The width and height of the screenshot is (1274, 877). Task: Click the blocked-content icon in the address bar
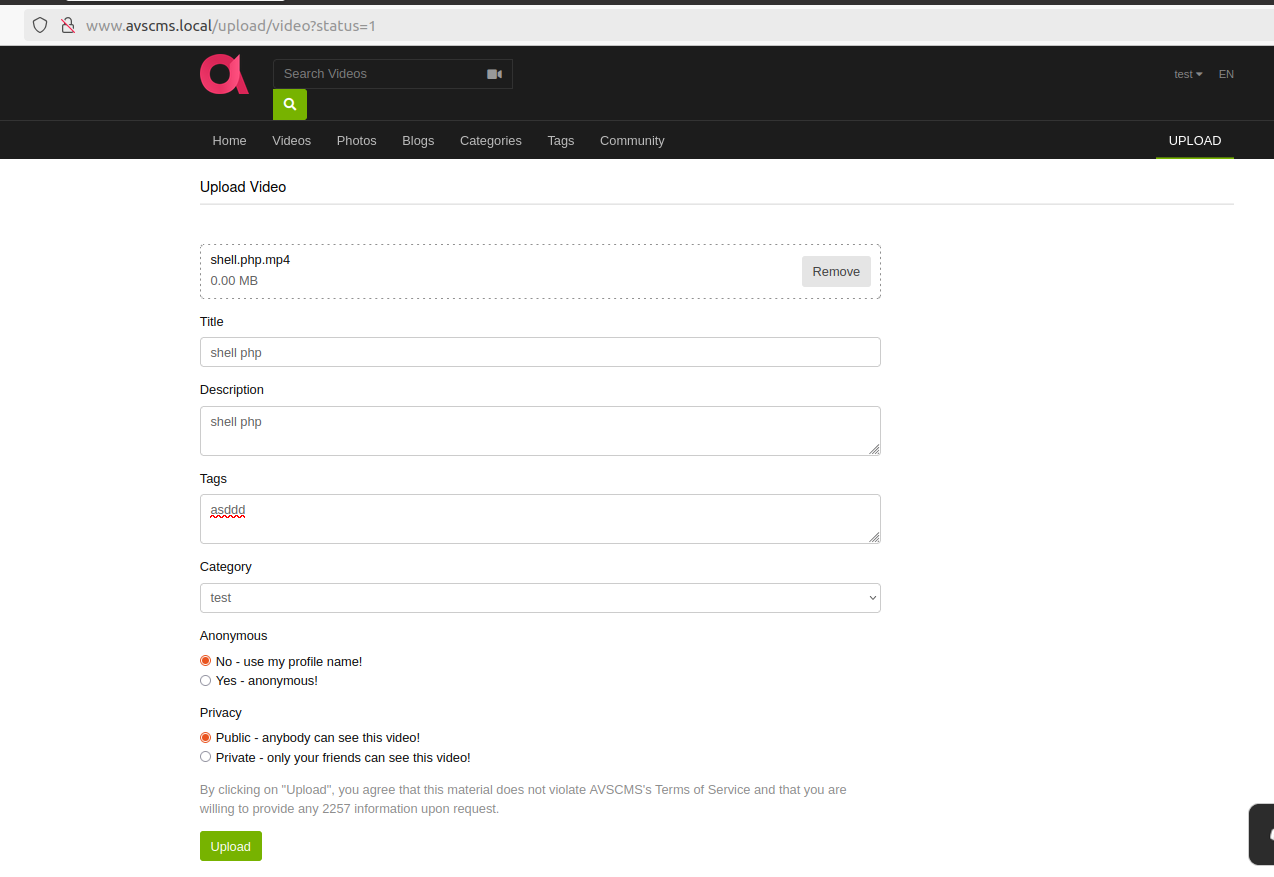click(67, 24)
